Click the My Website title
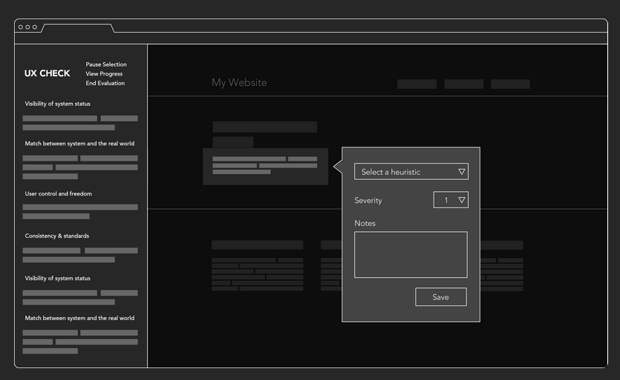This screenshot has width=620, height=380. coord(239,83)
